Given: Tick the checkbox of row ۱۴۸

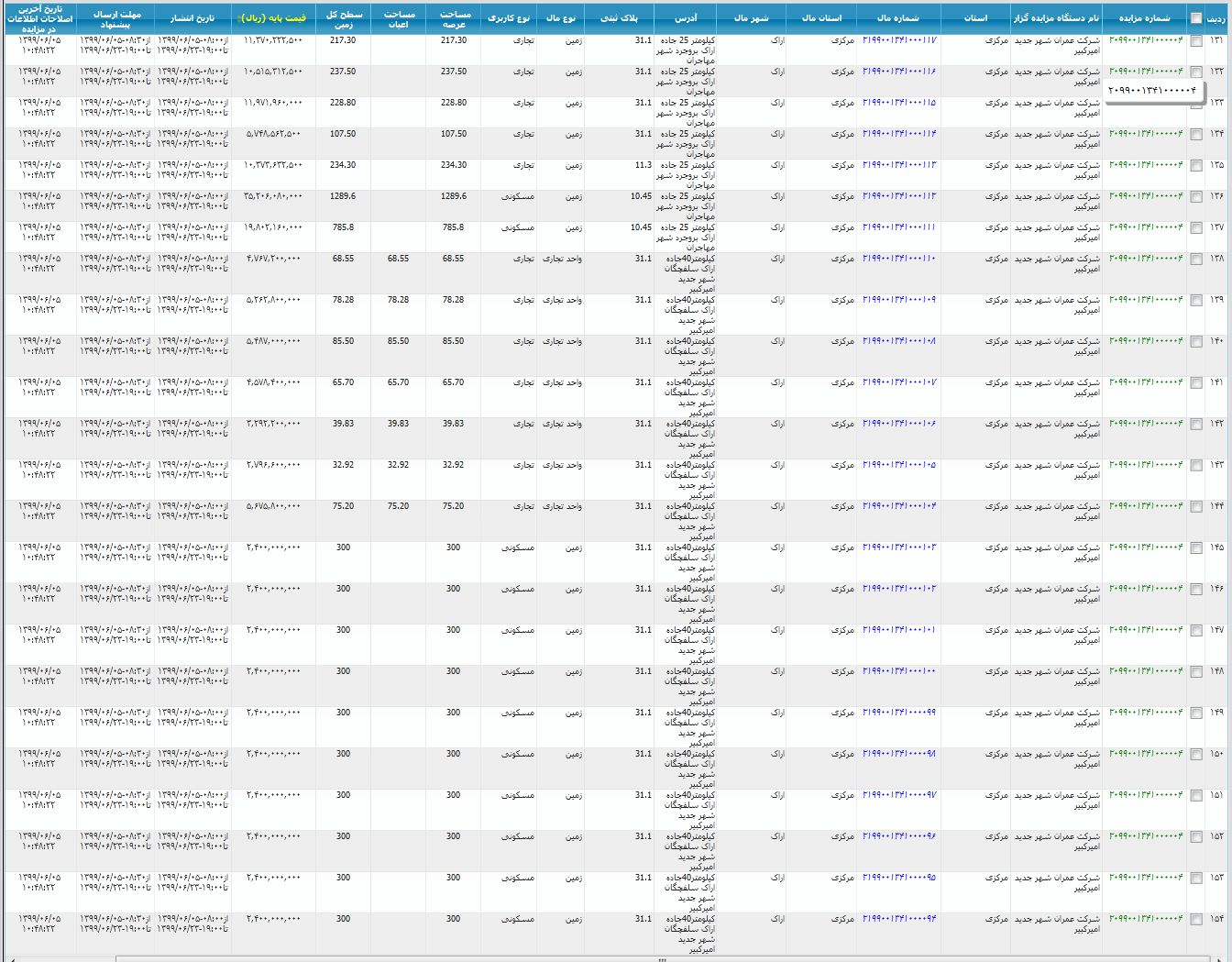Looking at the screenshot, I should [1196, 672].
